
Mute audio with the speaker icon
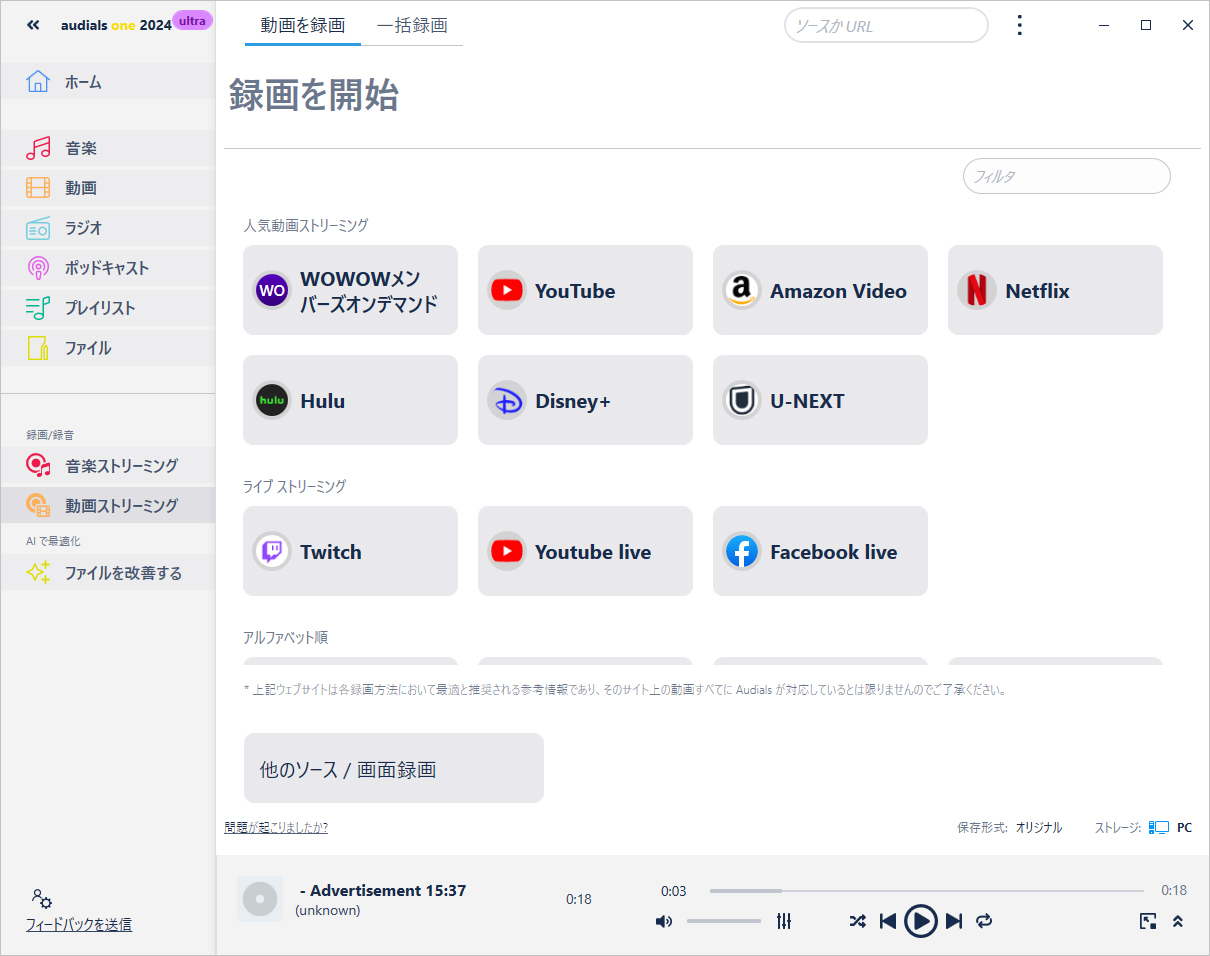click(x=664, y=921)
